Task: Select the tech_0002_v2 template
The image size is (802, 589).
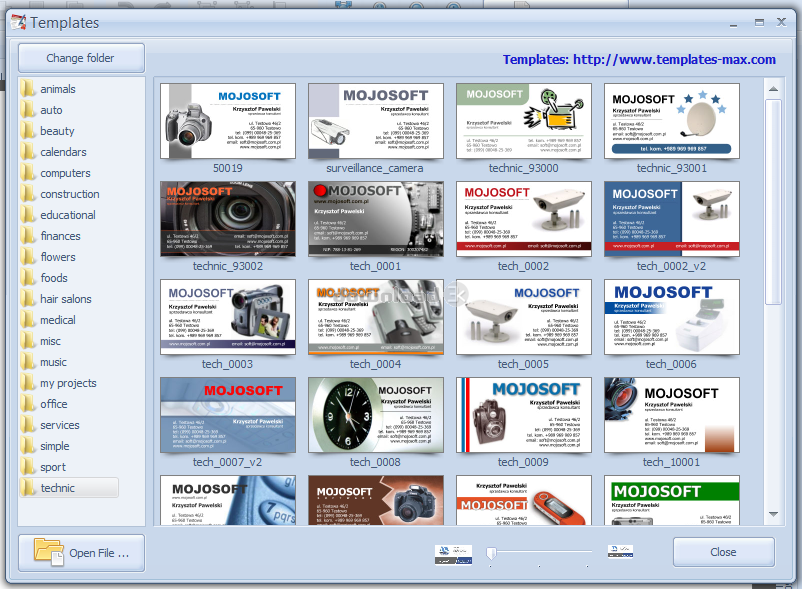Action: click(672, 219)
